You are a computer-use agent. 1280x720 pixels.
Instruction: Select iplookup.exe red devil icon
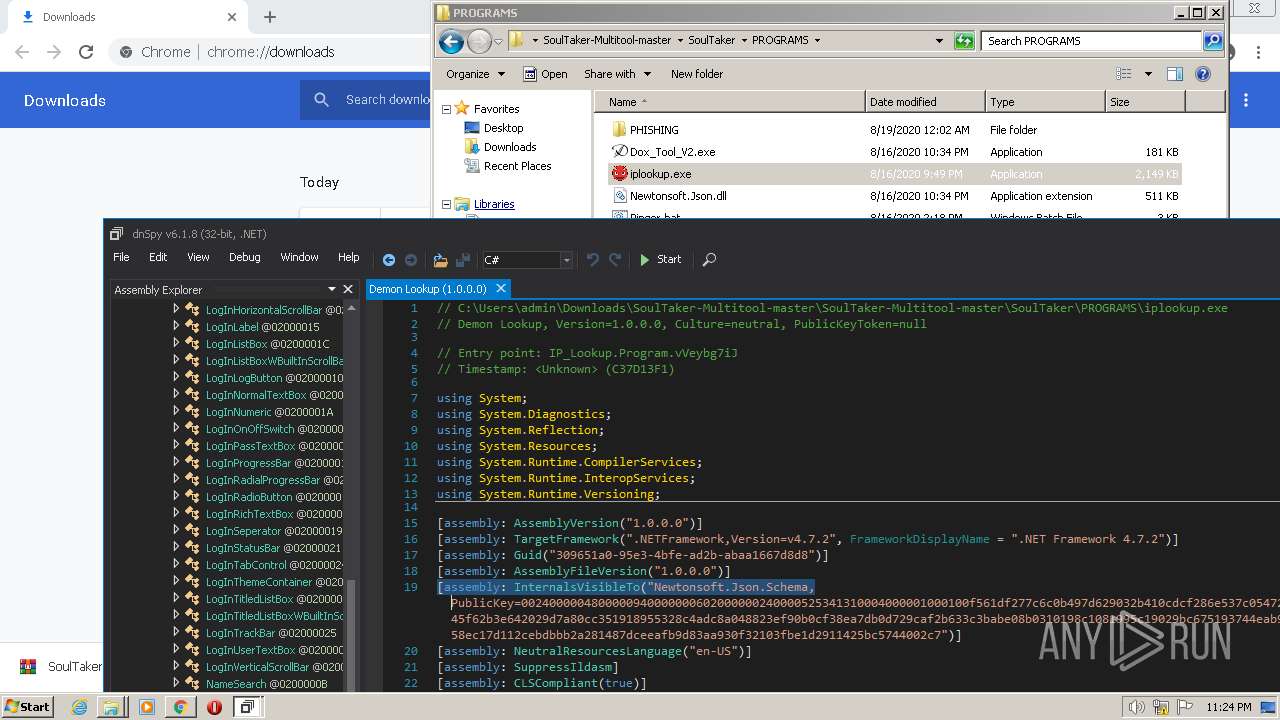pos(619,174)
